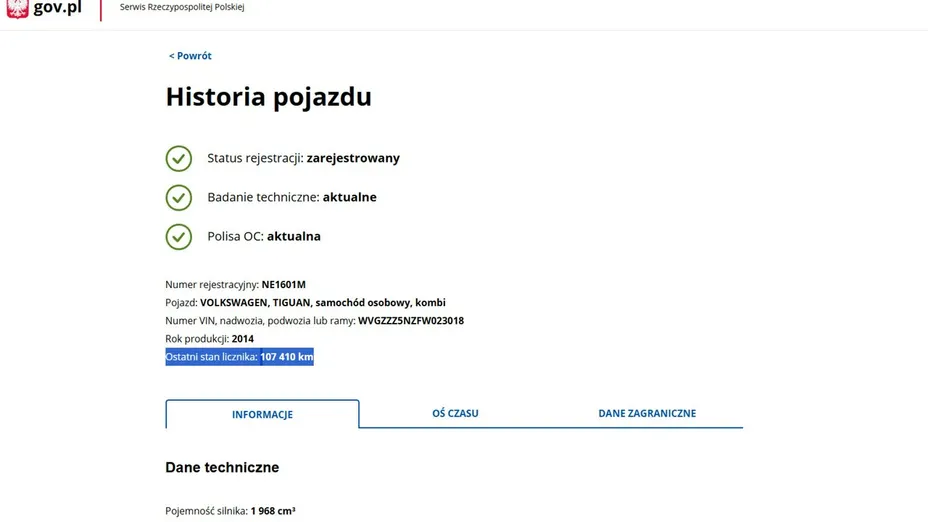Click the green checkmark beside Badanie techniczne
This screenshot has width=928, height=522.
(178, 197)
